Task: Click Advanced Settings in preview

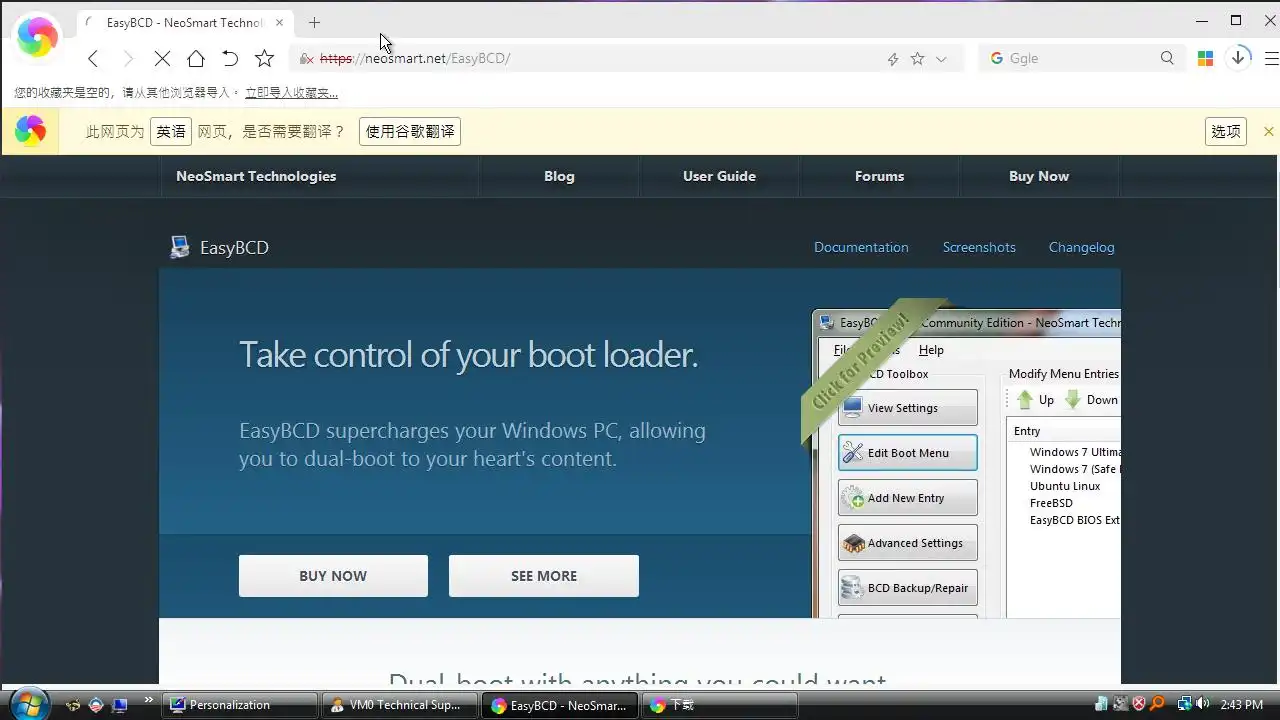Action: click(907, 543)
